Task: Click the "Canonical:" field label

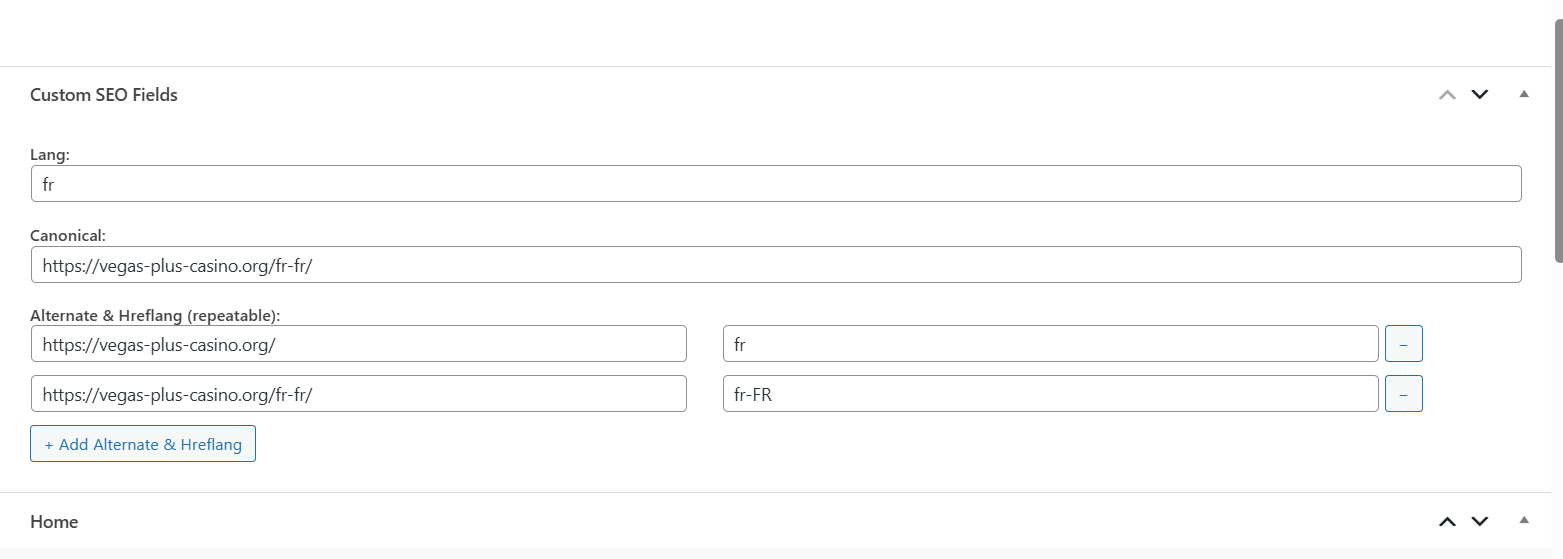Action: click(x=68, y=235)
